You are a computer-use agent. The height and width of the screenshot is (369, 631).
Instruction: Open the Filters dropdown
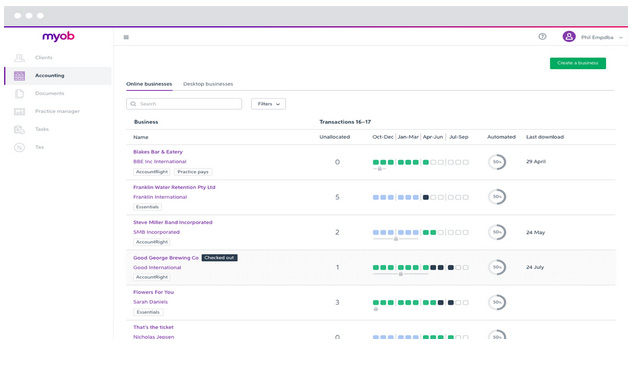click(268, 104)
